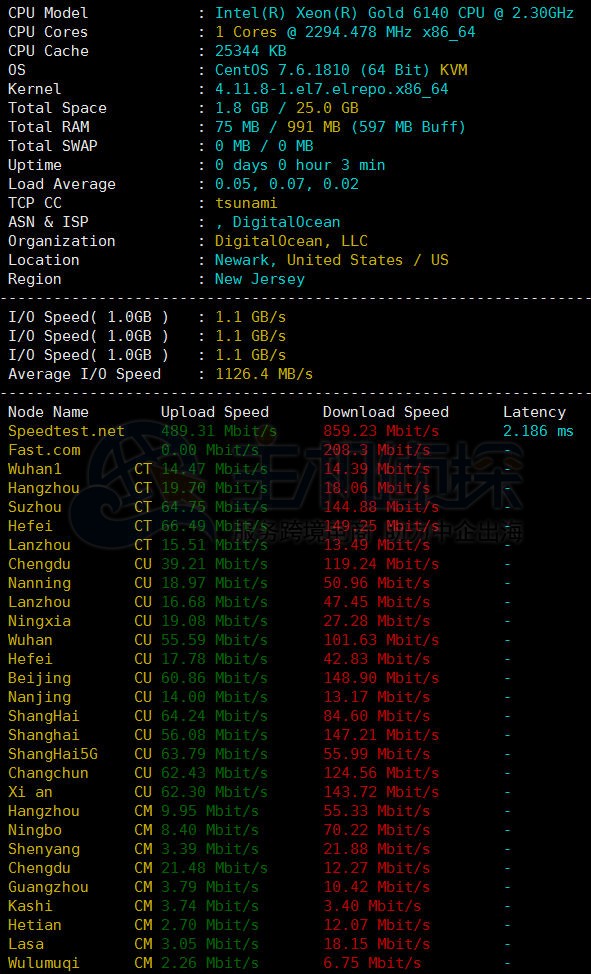
Task: Click the kernel version 4.11.8-1.el7.elrepo.x86_64
Action: tap(331, 89)
